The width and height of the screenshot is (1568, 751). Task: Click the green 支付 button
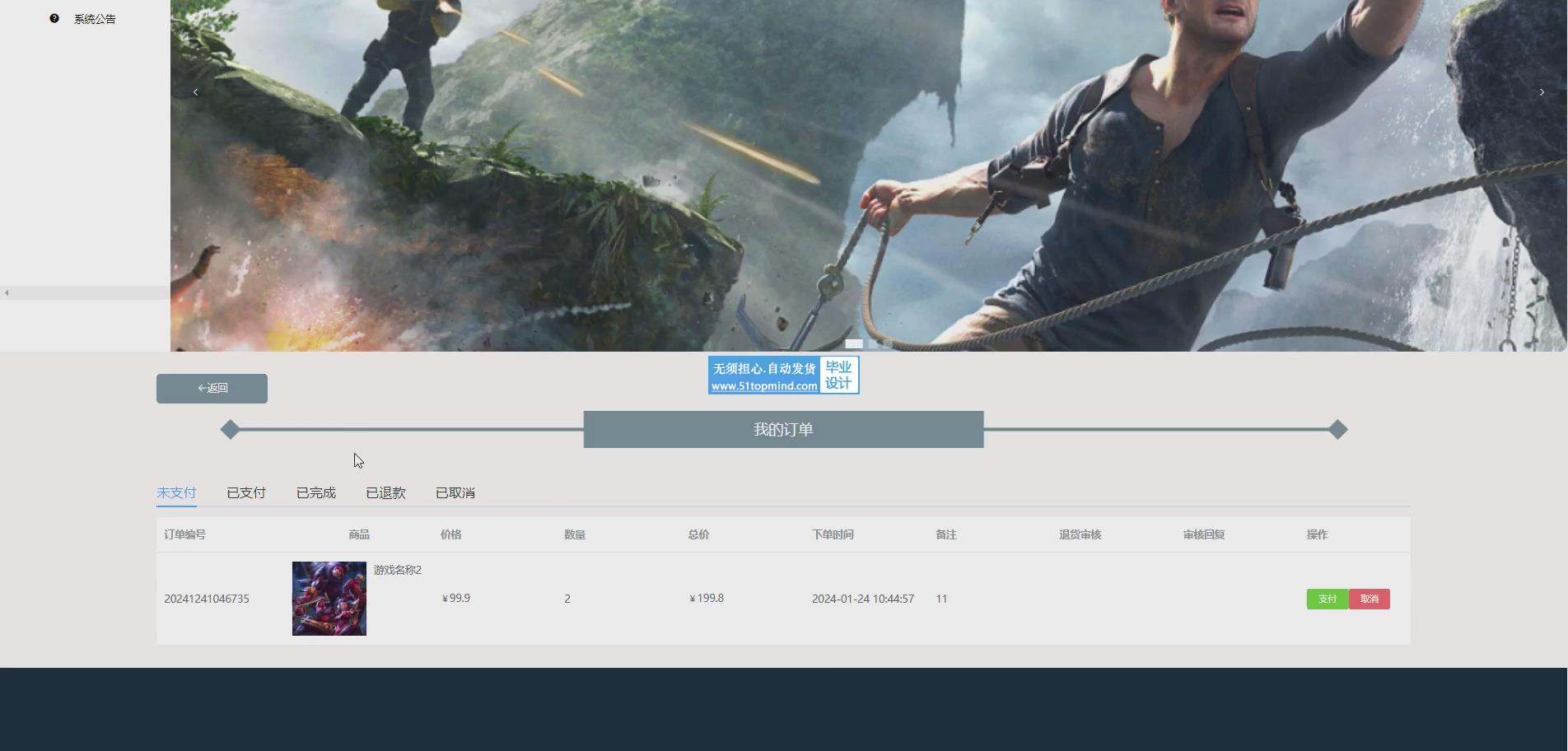1328,599
